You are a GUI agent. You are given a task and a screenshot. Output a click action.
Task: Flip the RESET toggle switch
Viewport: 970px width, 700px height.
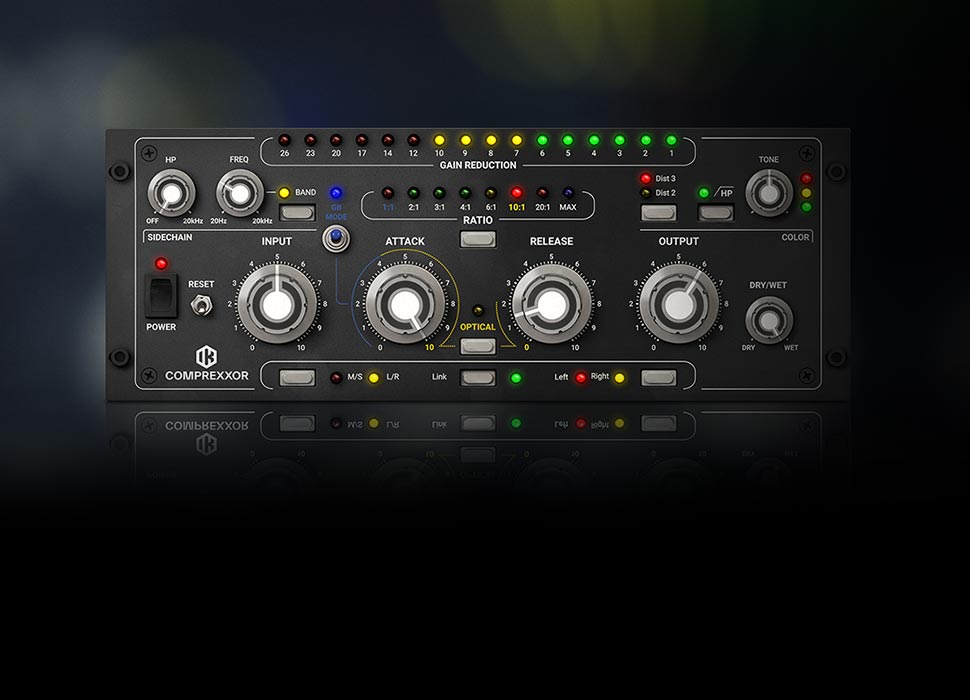click(201, 305)
